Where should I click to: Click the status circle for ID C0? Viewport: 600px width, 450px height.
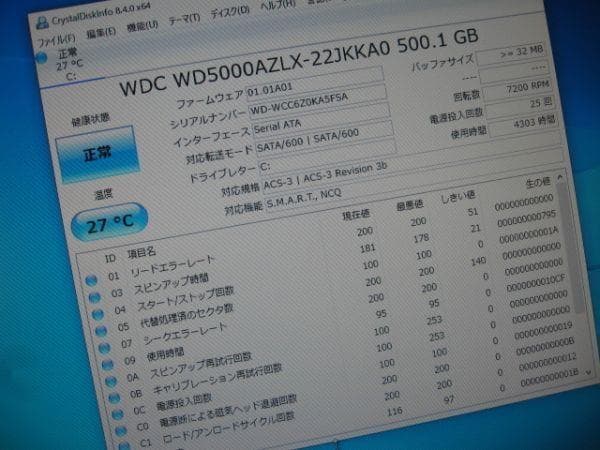121,431
